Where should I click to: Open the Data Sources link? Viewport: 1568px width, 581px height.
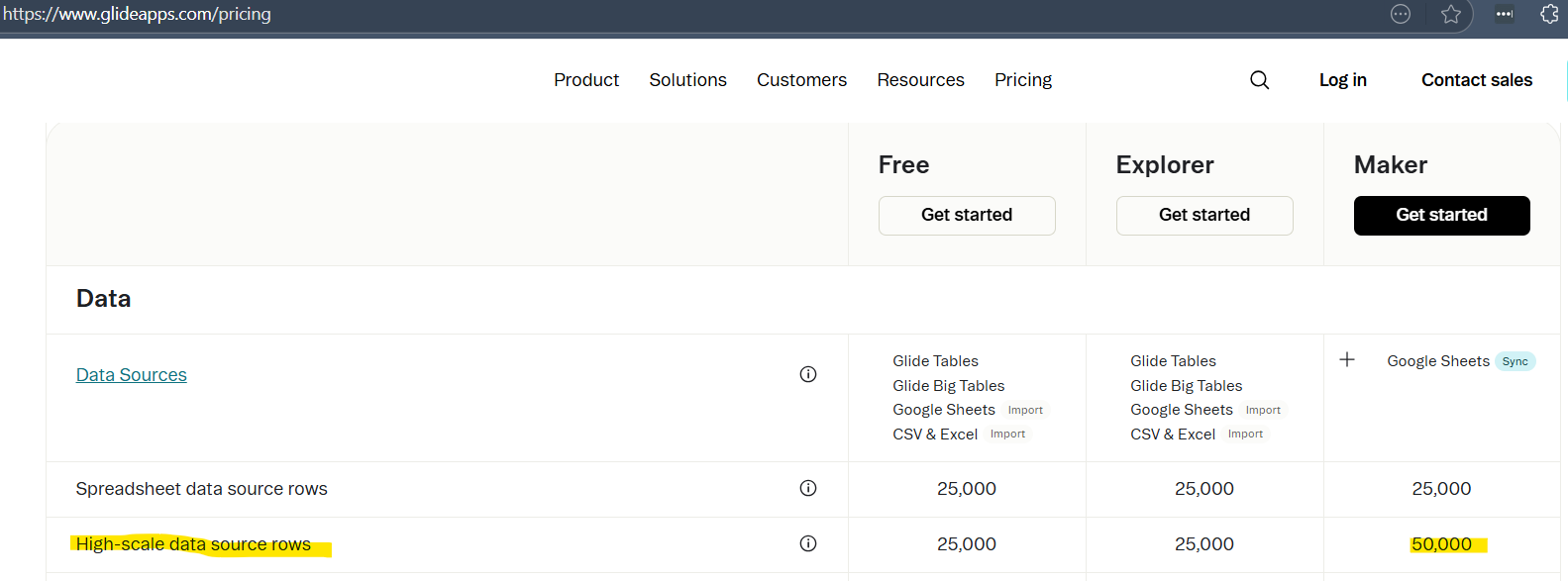click(x=132, y=375)
